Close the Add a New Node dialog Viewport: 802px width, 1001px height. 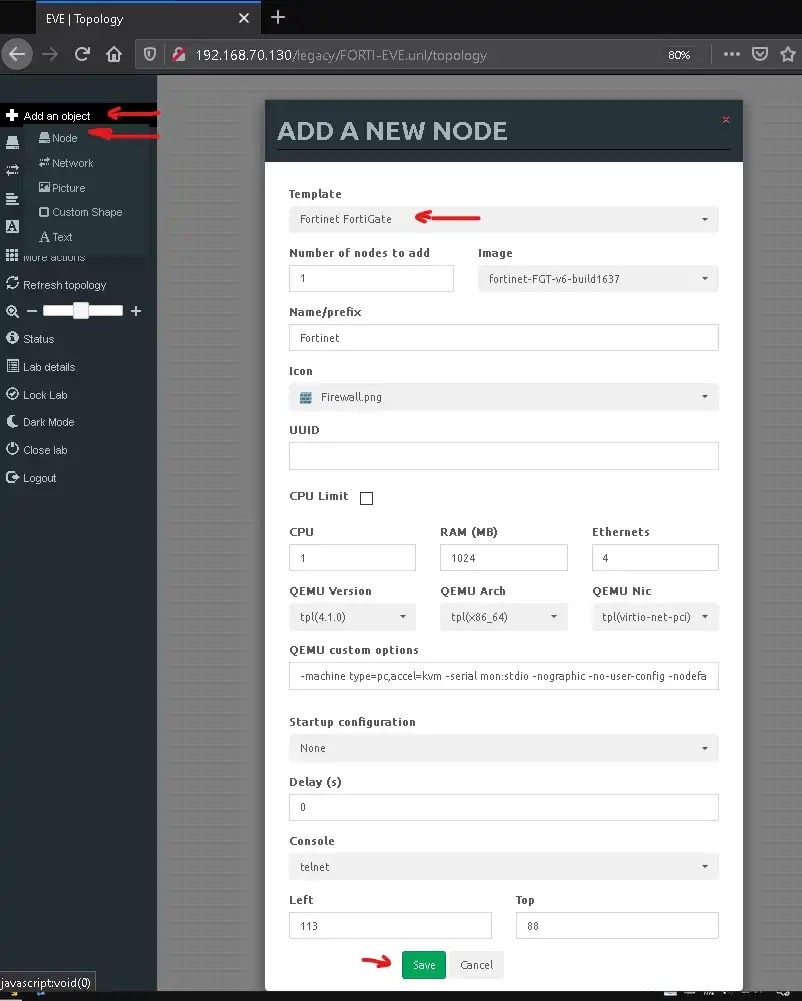pos(726,119)
